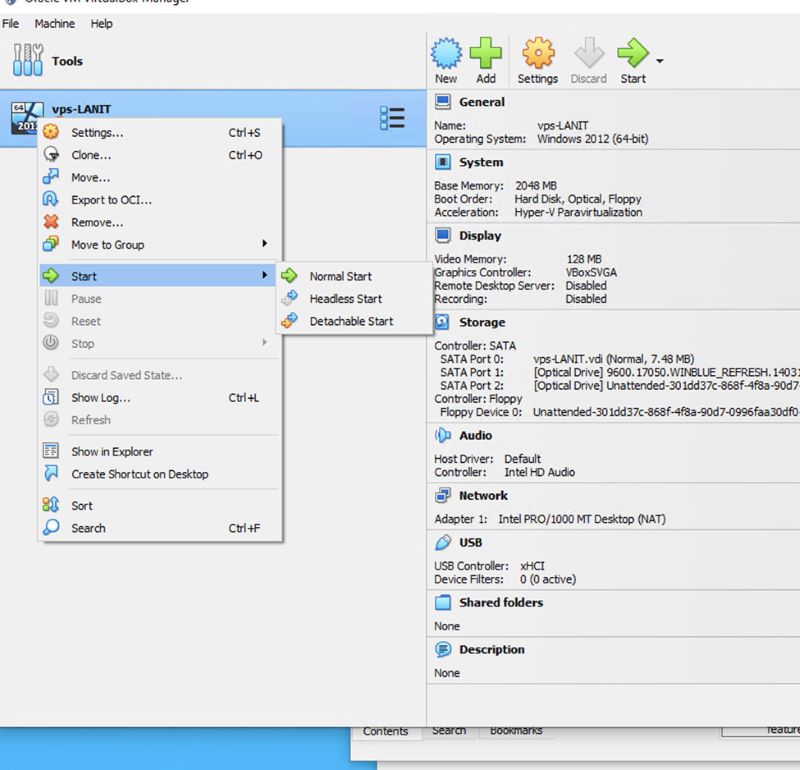Select Show in Explorer menu entry
This screenshot has width=800, height=770.
160,452
